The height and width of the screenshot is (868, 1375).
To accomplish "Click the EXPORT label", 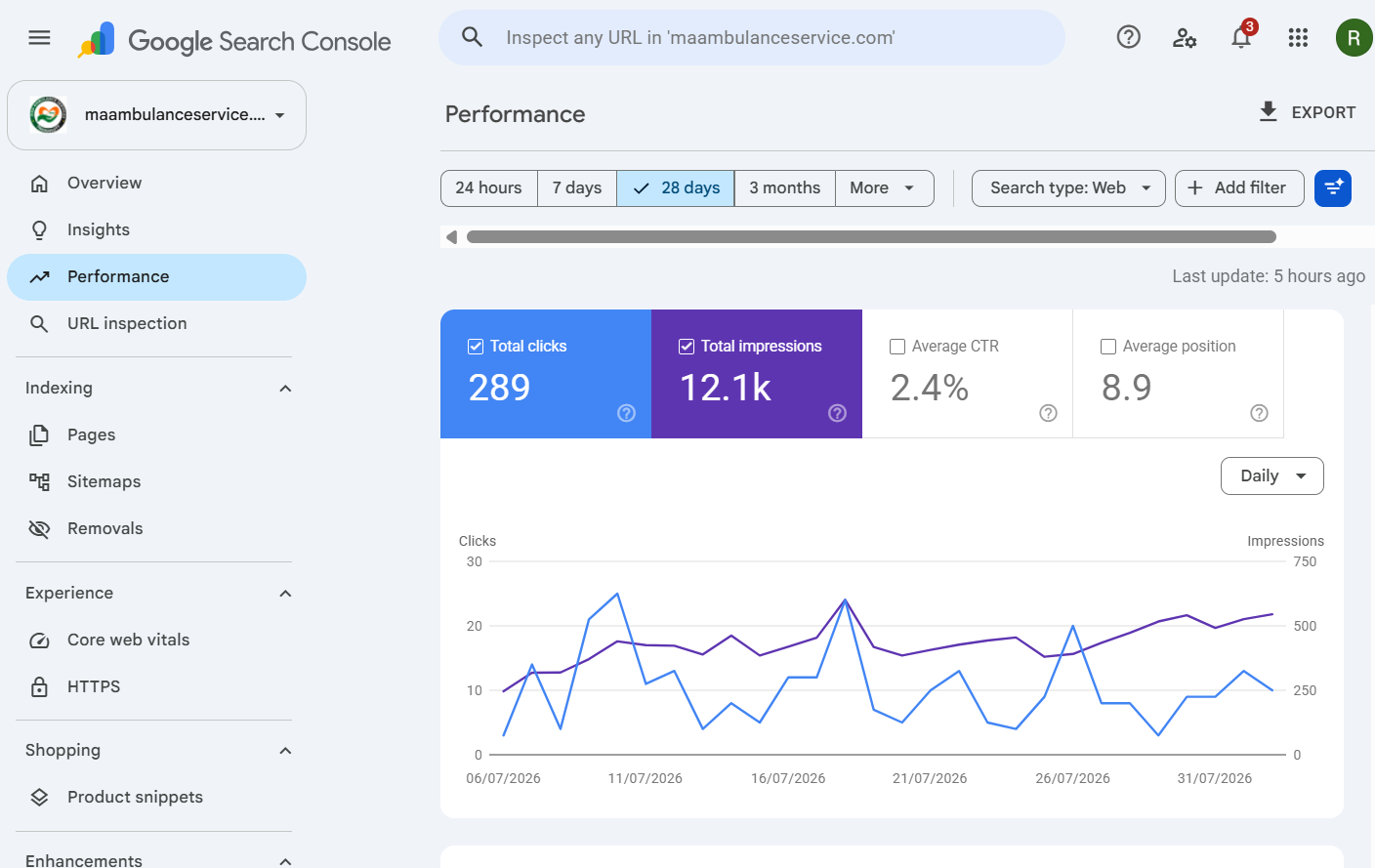I will (1323, 112).
